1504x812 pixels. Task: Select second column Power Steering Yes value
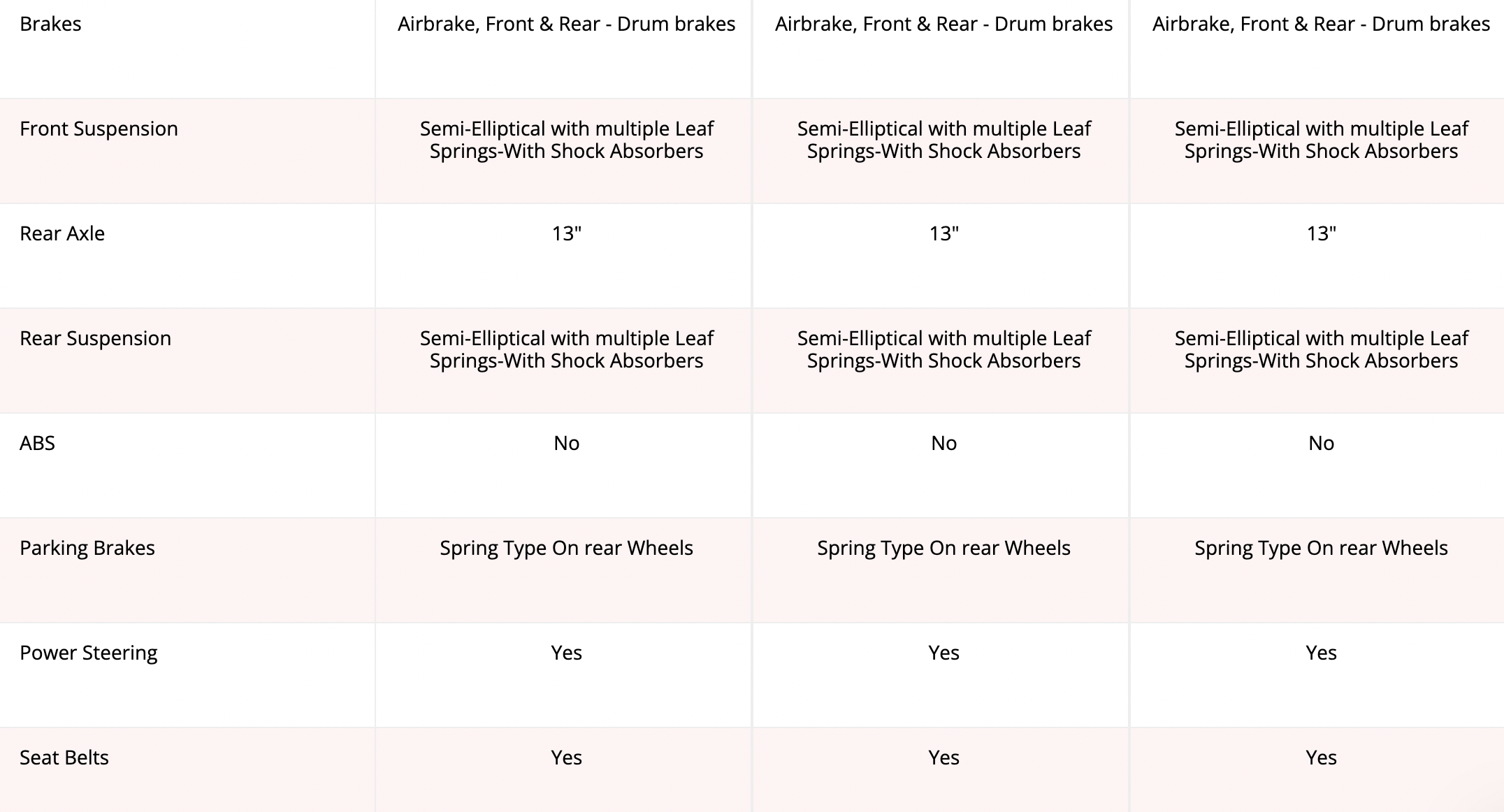pos(943,653)
